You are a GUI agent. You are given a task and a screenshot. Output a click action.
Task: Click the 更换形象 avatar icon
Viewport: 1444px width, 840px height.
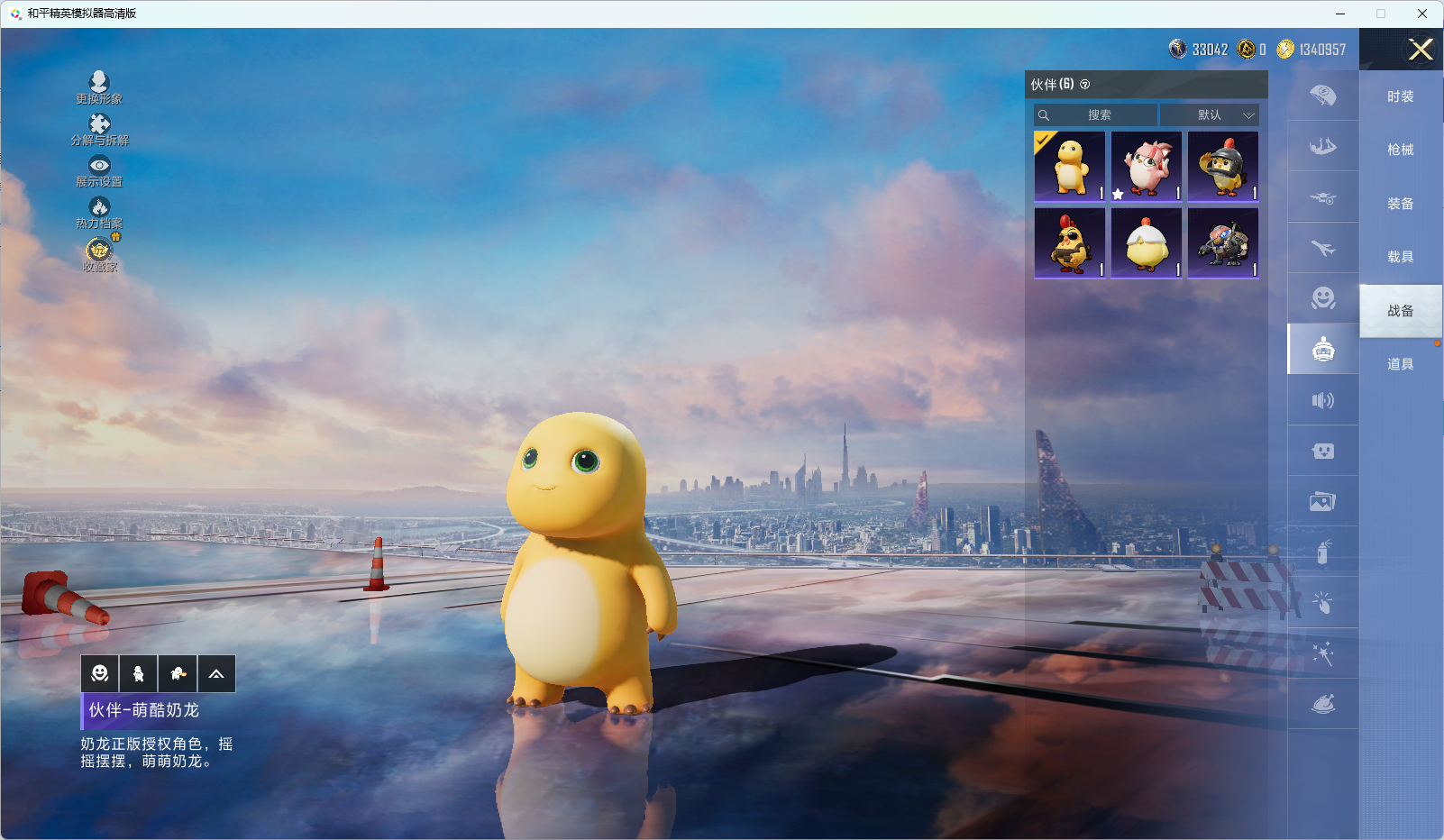pos(99,82)
